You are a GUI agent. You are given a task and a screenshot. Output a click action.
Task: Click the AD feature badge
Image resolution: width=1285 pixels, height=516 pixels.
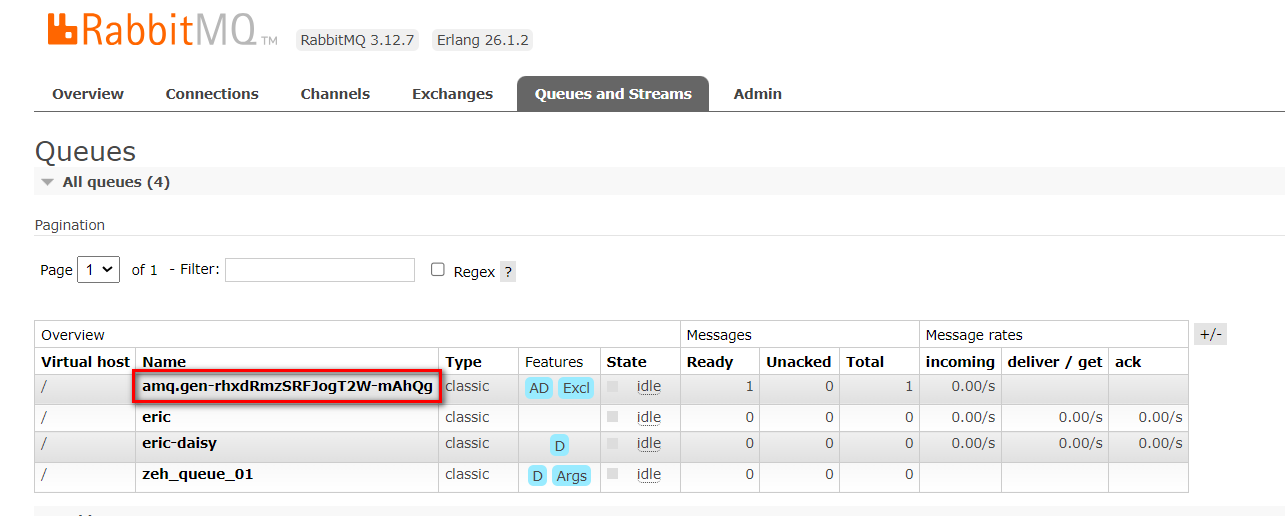point(539,388)
